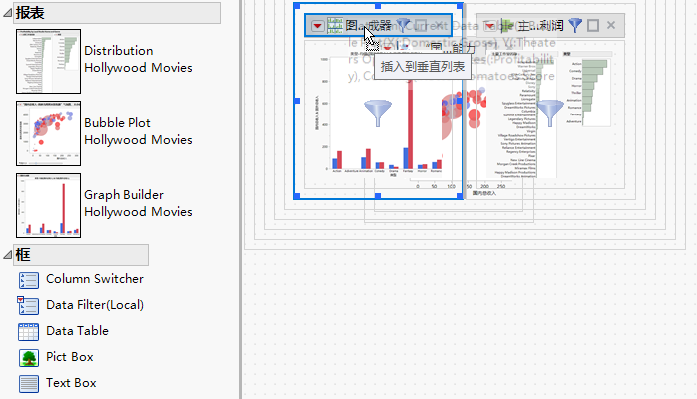Click the Data Filter(Local) label
The height and width of the screenshot is (399, 697).
(95, 305)
